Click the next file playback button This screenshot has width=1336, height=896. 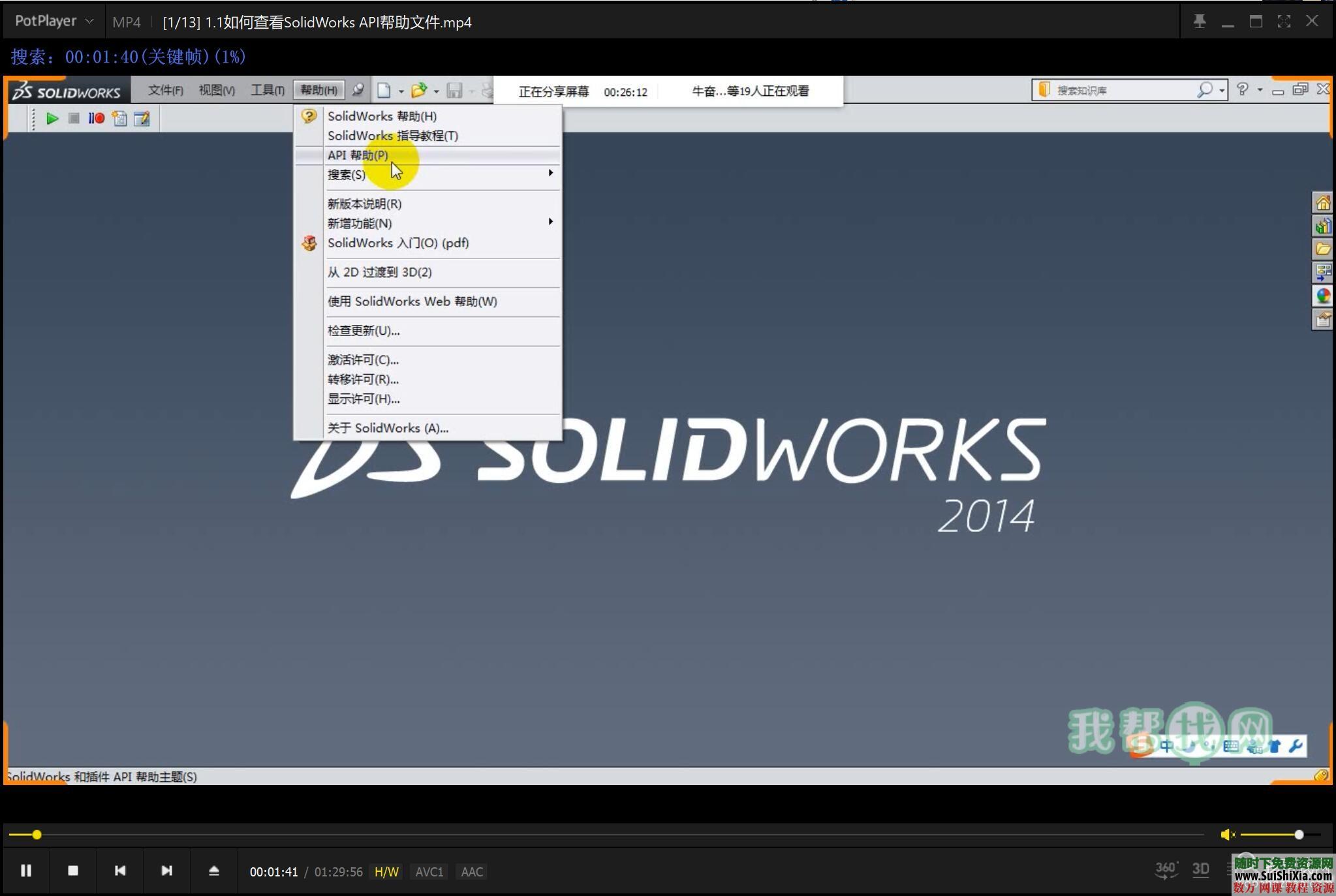point(167,870)
